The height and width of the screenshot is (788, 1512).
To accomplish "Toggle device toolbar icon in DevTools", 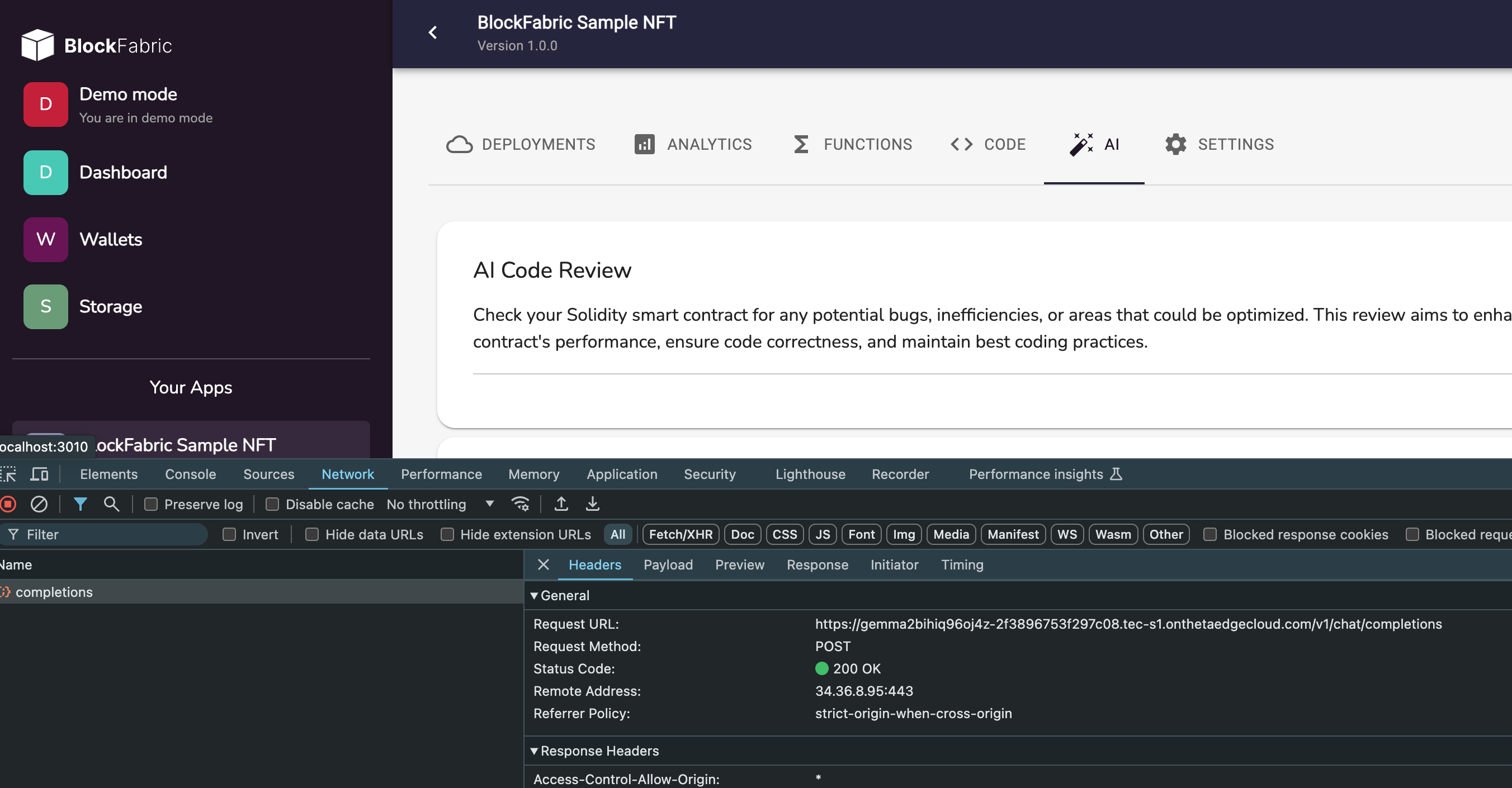I will tap(39, 474).
